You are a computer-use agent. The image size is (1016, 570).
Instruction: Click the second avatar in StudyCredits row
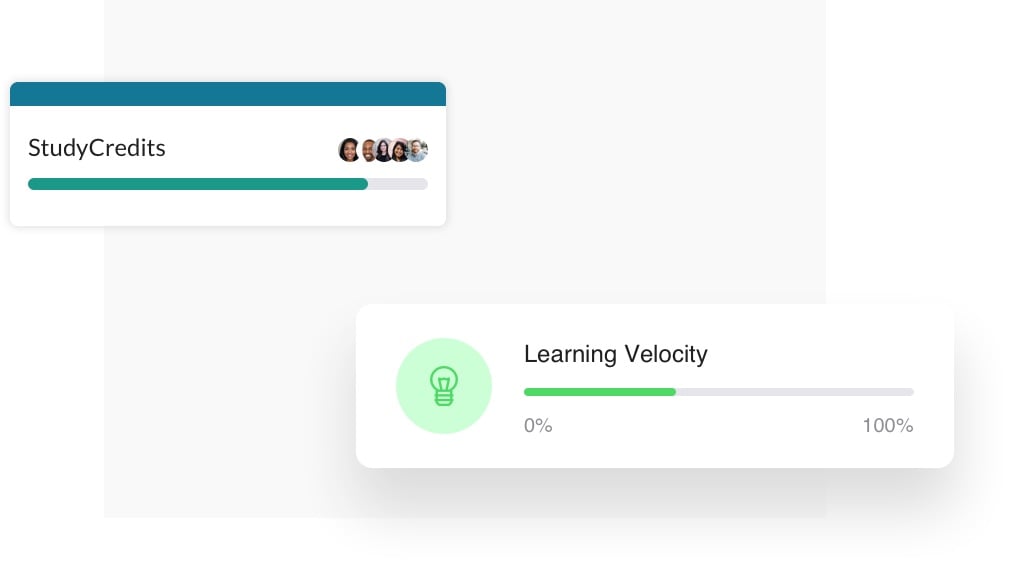pos(367,150)
